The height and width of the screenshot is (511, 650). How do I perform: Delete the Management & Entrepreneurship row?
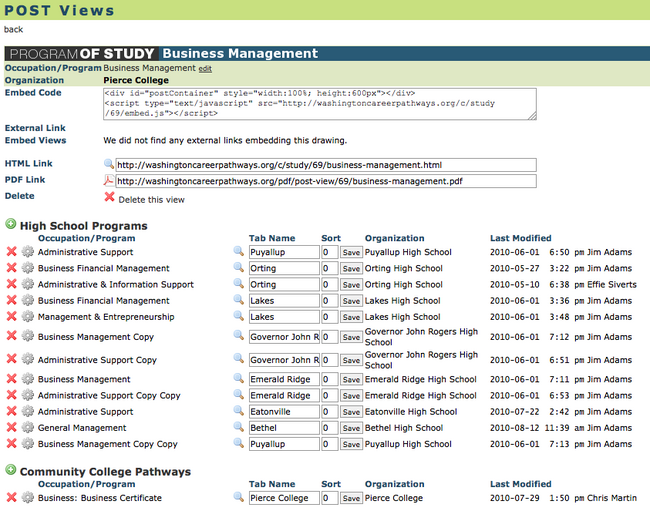[x=12, y=316]
